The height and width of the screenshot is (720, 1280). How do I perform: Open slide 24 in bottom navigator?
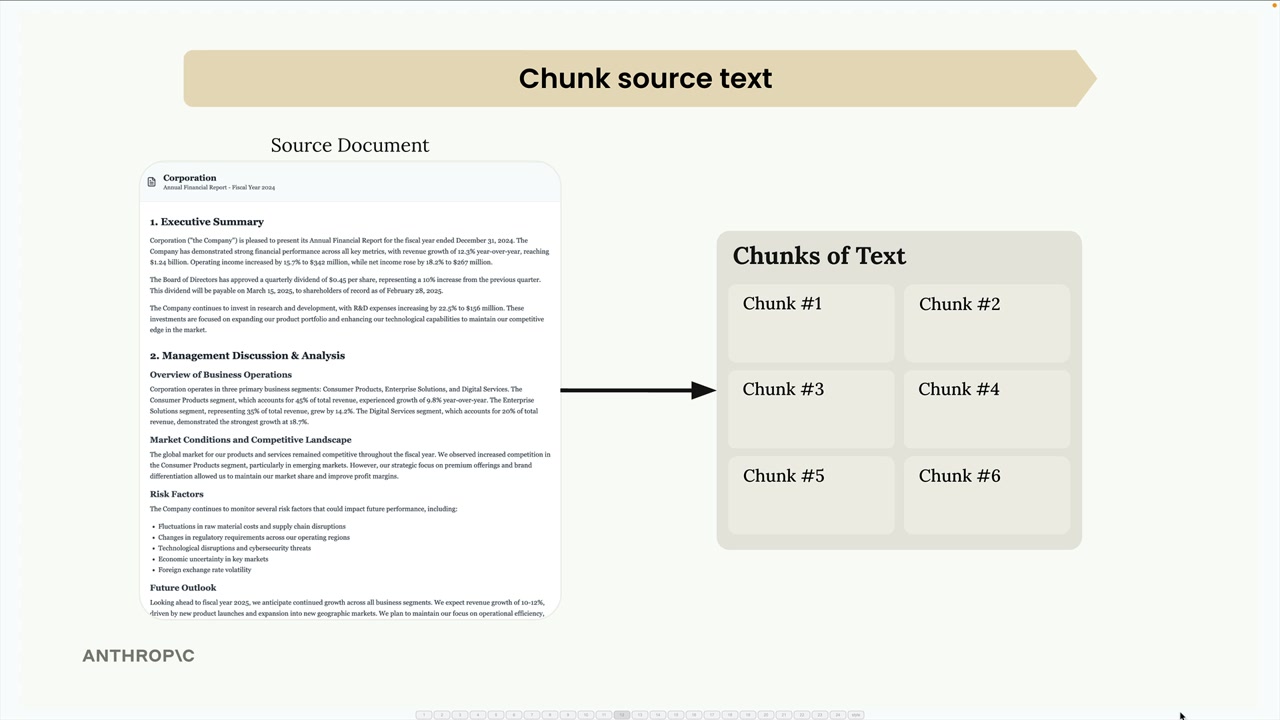(838, 715)
